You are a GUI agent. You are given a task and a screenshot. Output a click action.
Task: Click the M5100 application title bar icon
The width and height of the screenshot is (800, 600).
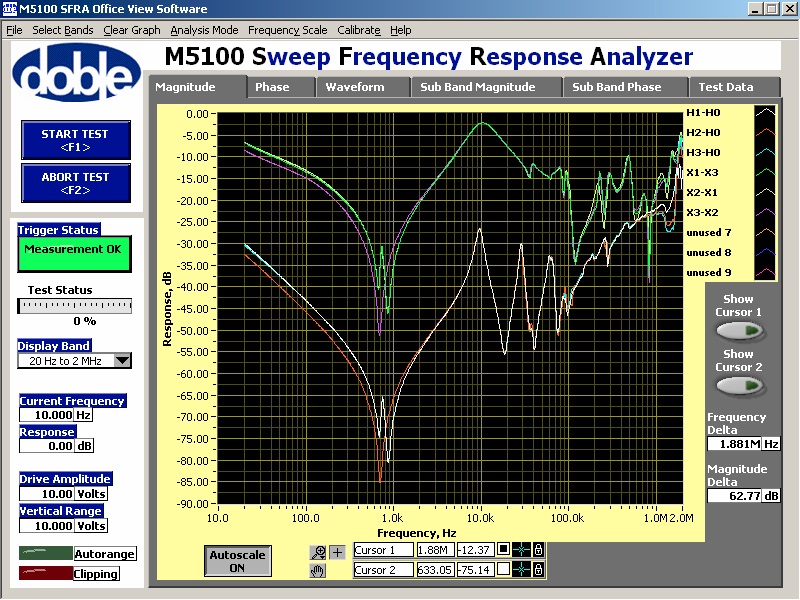[9, 9]
